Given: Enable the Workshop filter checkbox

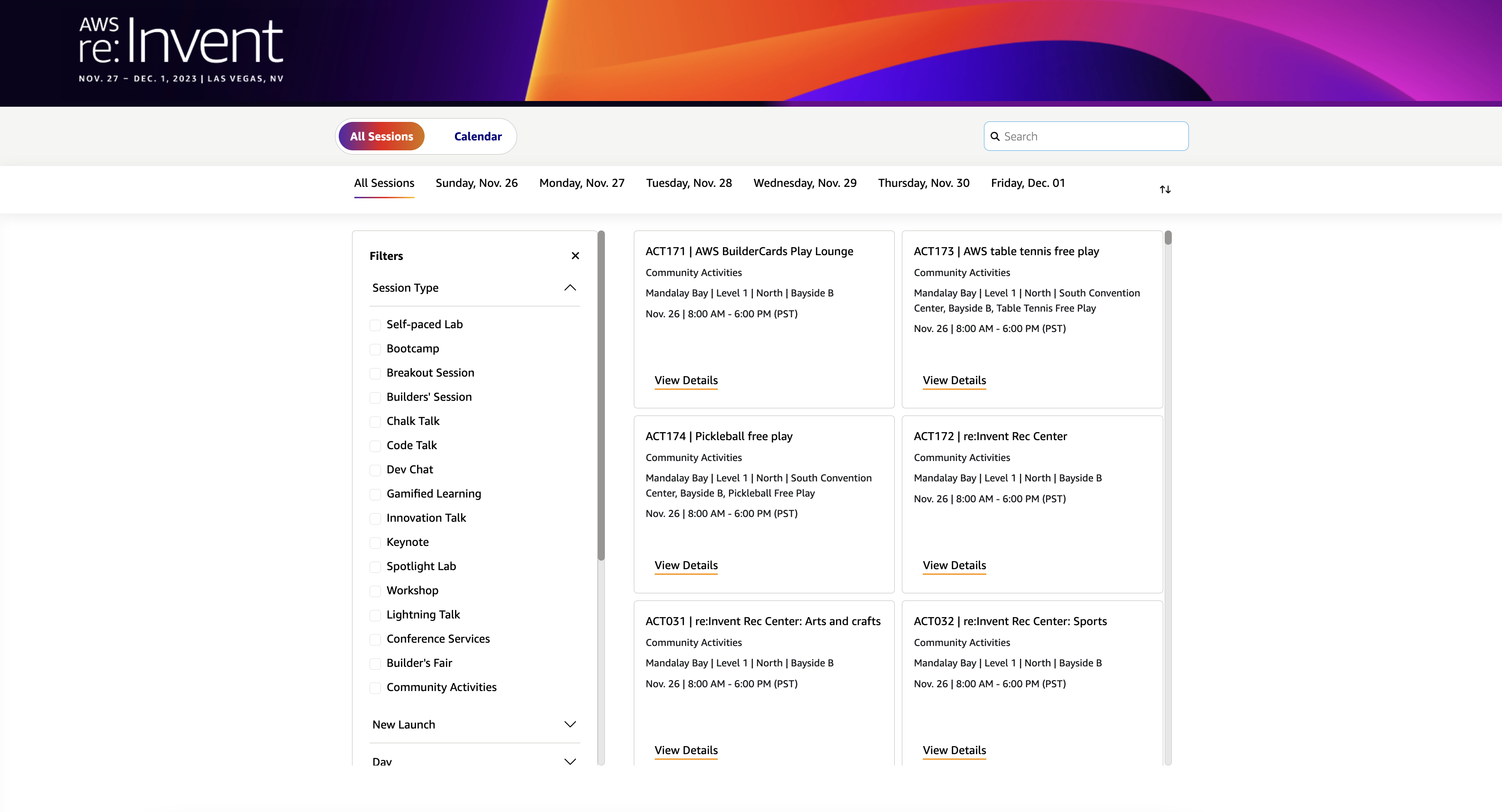Looking at the screenshot, I should point(375,591).
